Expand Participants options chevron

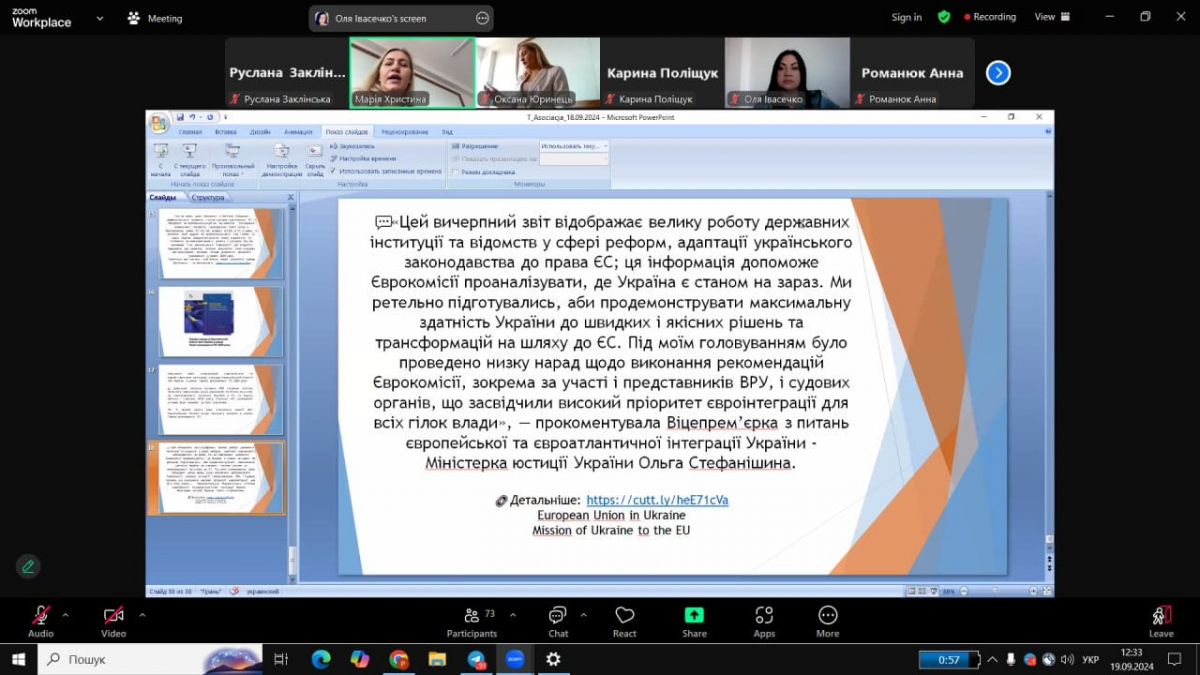pyautogui.click(x=508, y=615)
